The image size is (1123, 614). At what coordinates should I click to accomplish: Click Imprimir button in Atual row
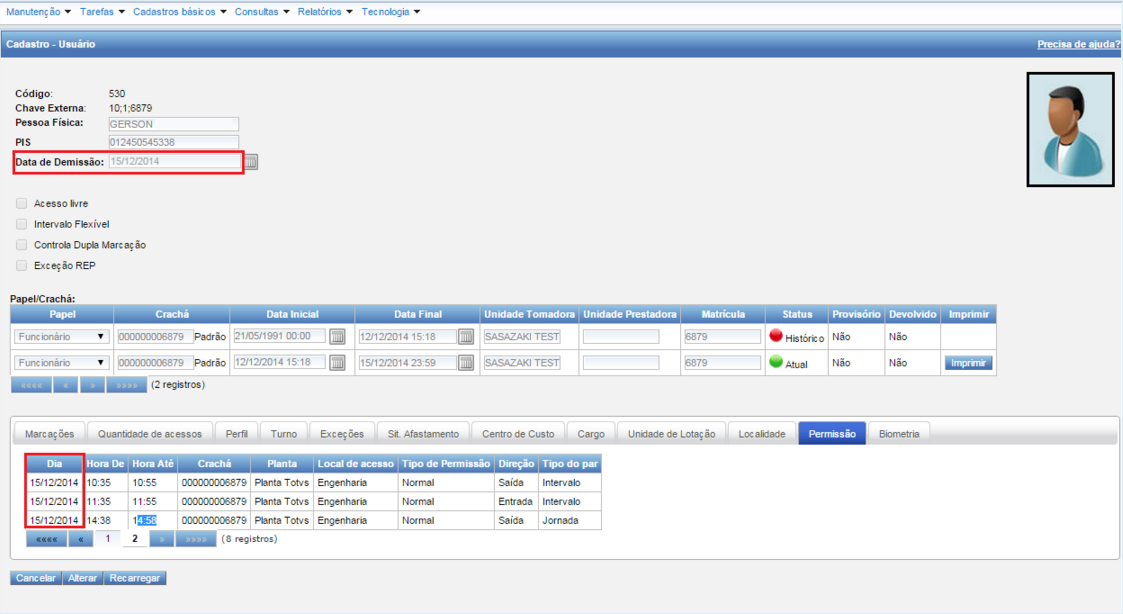pos(968,363)
